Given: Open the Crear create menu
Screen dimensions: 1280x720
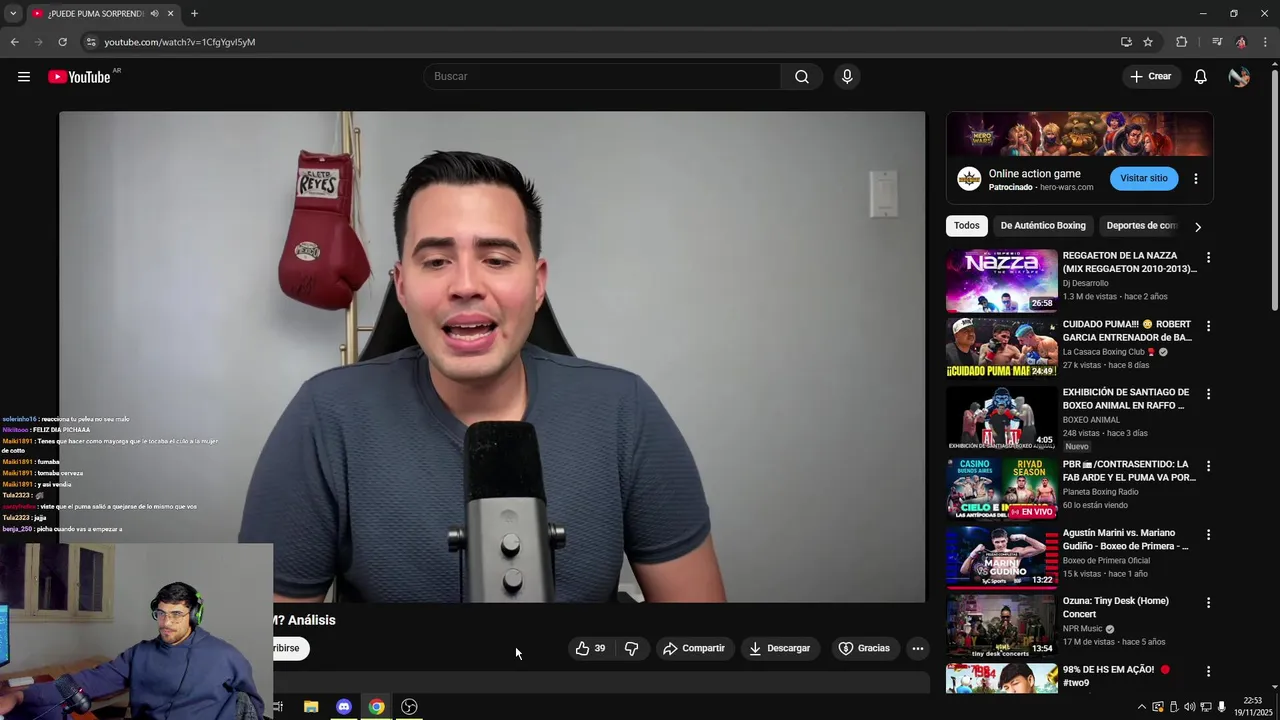Looking at the screenshot, I should 1151,76.
